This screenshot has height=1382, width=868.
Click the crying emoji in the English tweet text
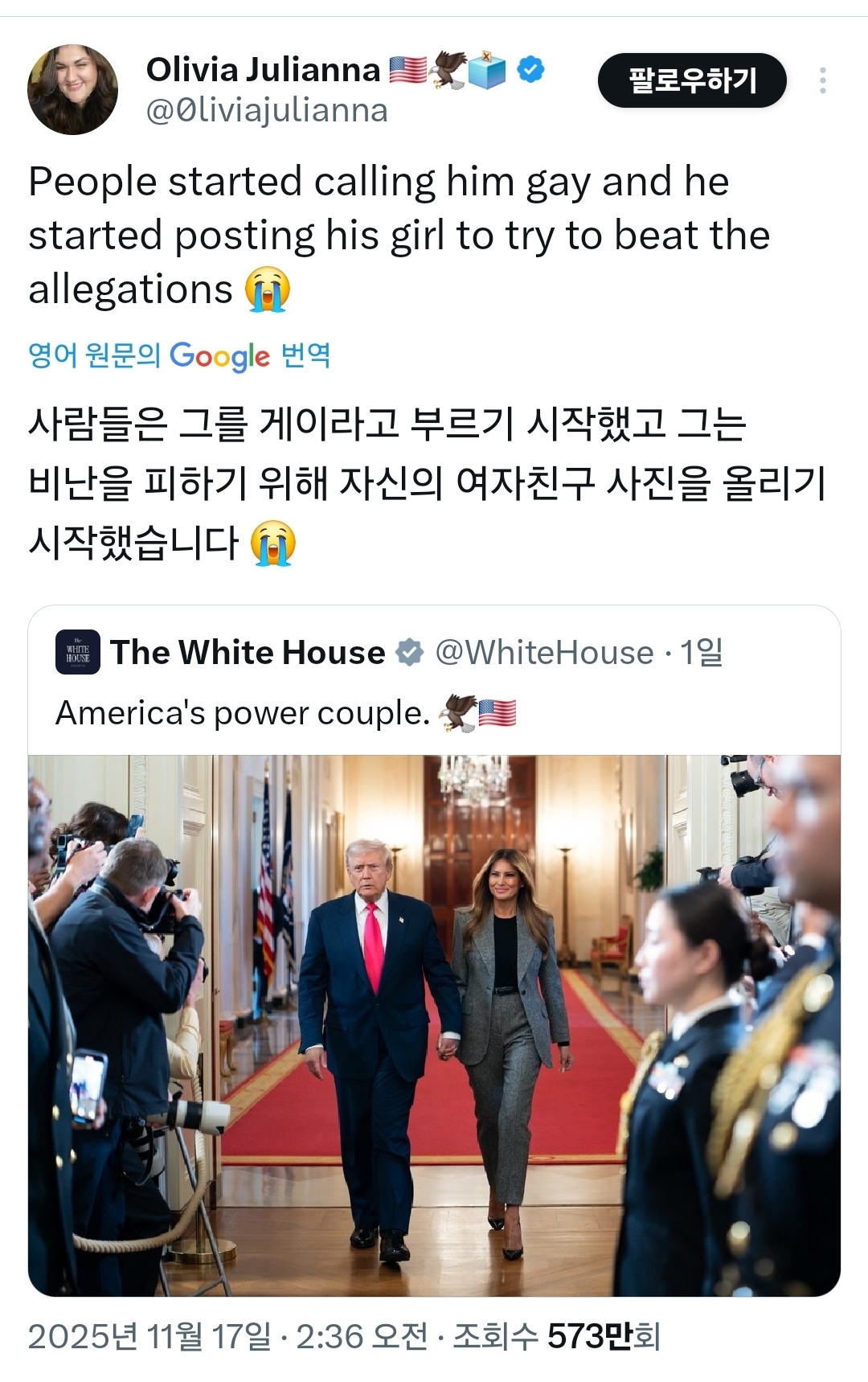[x=268, y=289]
